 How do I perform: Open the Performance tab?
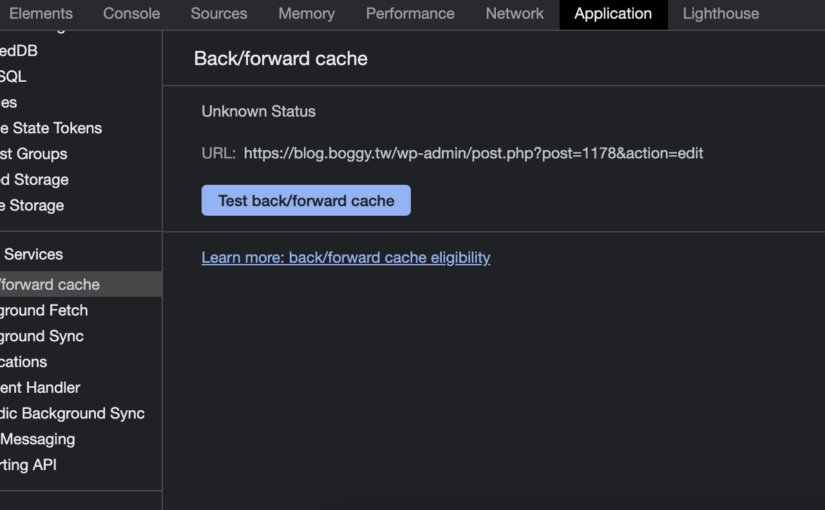tap(410, 14)
